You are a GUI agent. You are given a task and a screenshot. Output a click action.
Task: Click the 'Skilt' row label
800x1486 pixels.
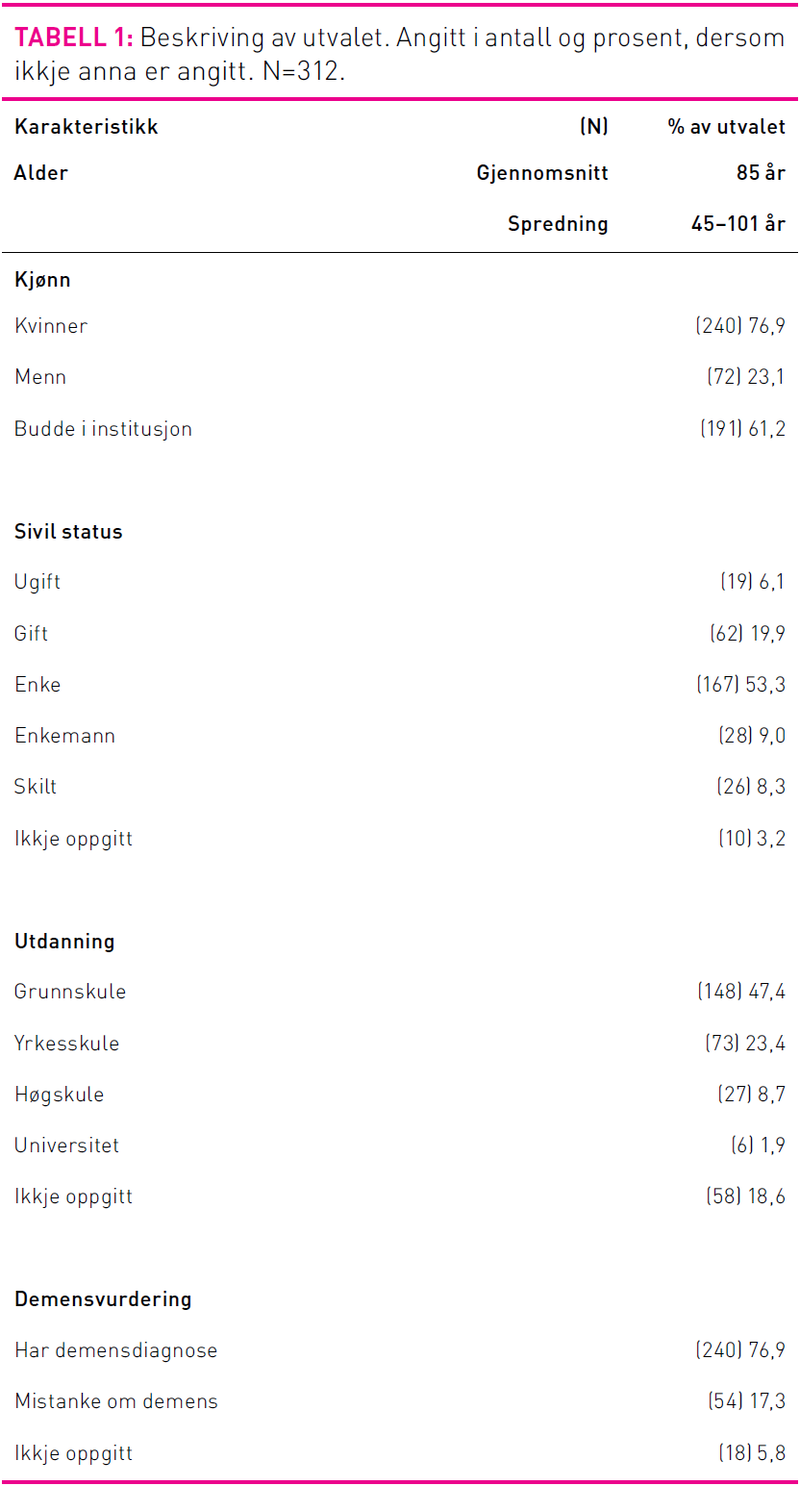click(36, 787)
